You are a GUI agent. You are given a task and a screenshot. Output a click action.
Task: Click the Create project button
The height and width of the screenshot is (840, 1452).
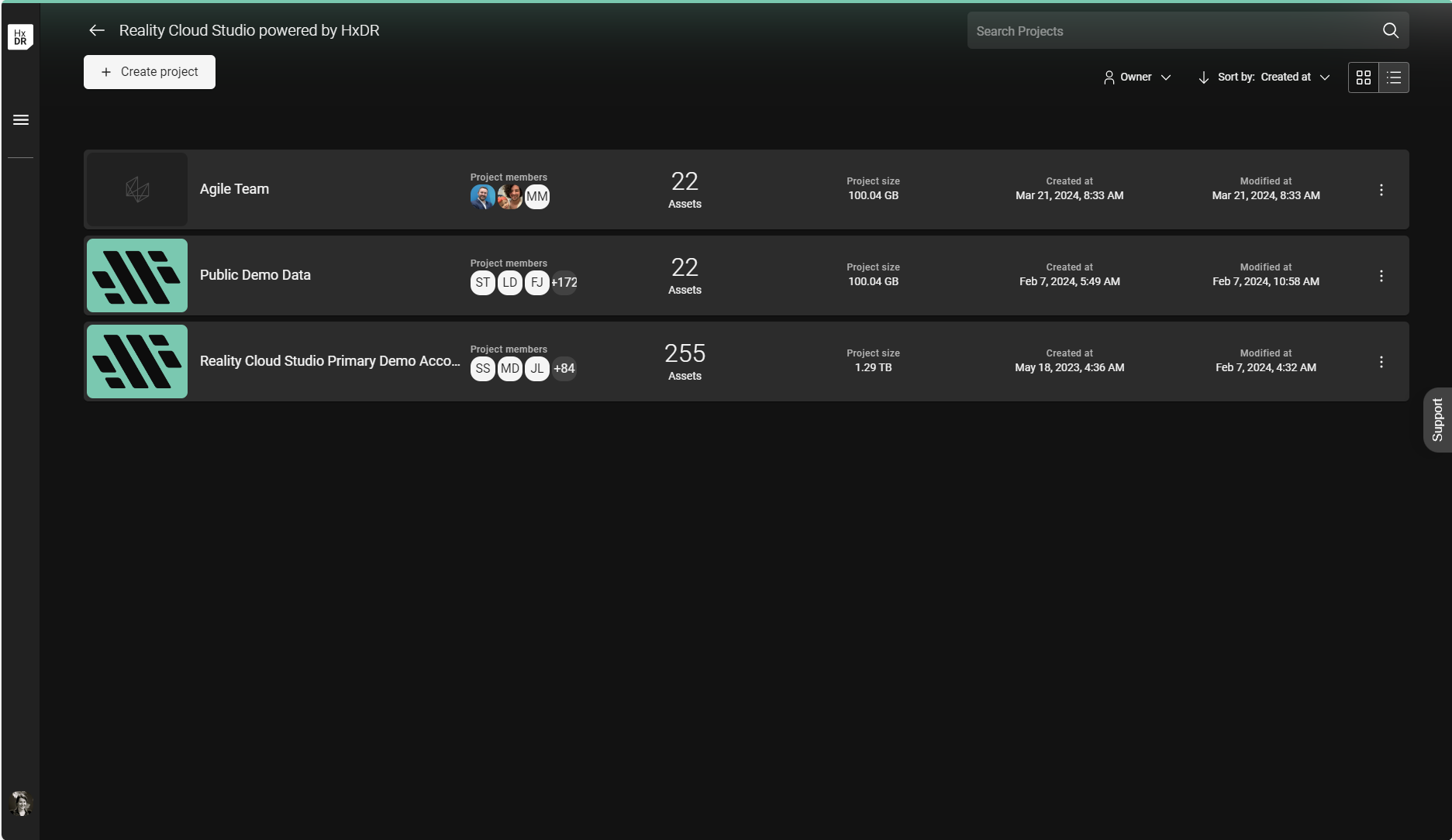[150, 72]
